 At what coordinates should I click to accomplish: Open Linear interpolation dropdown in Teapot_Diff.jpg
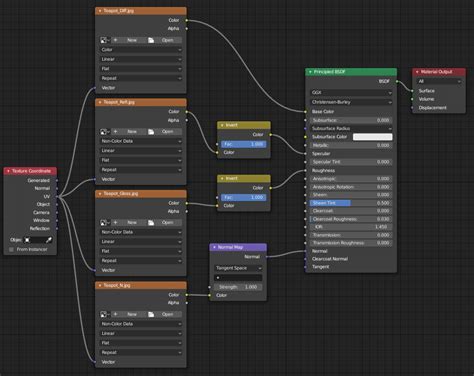141,59
